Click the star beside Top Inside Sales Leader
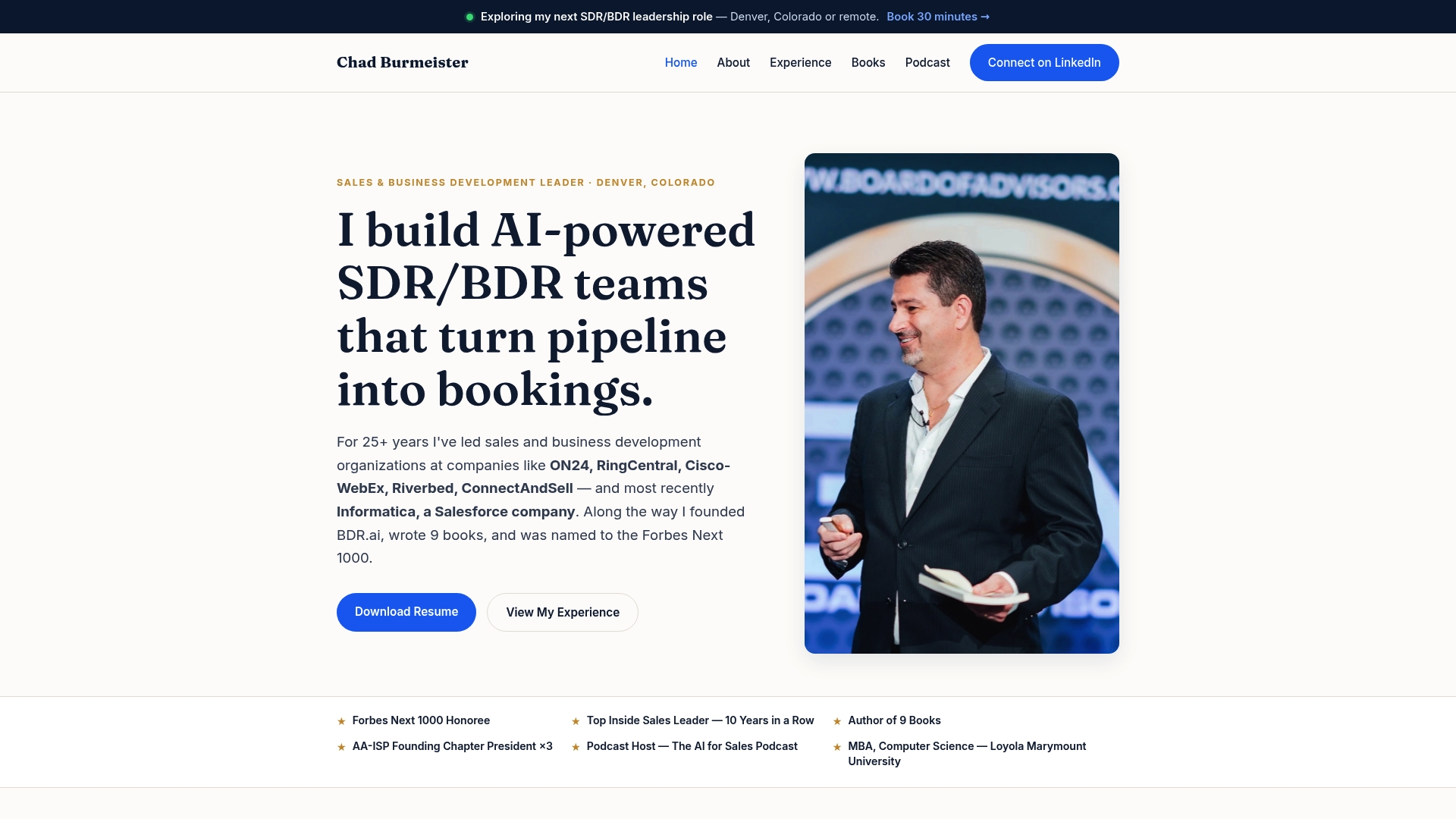The height and width of the screenshot is (819, 1456). (x=576, y=721)
